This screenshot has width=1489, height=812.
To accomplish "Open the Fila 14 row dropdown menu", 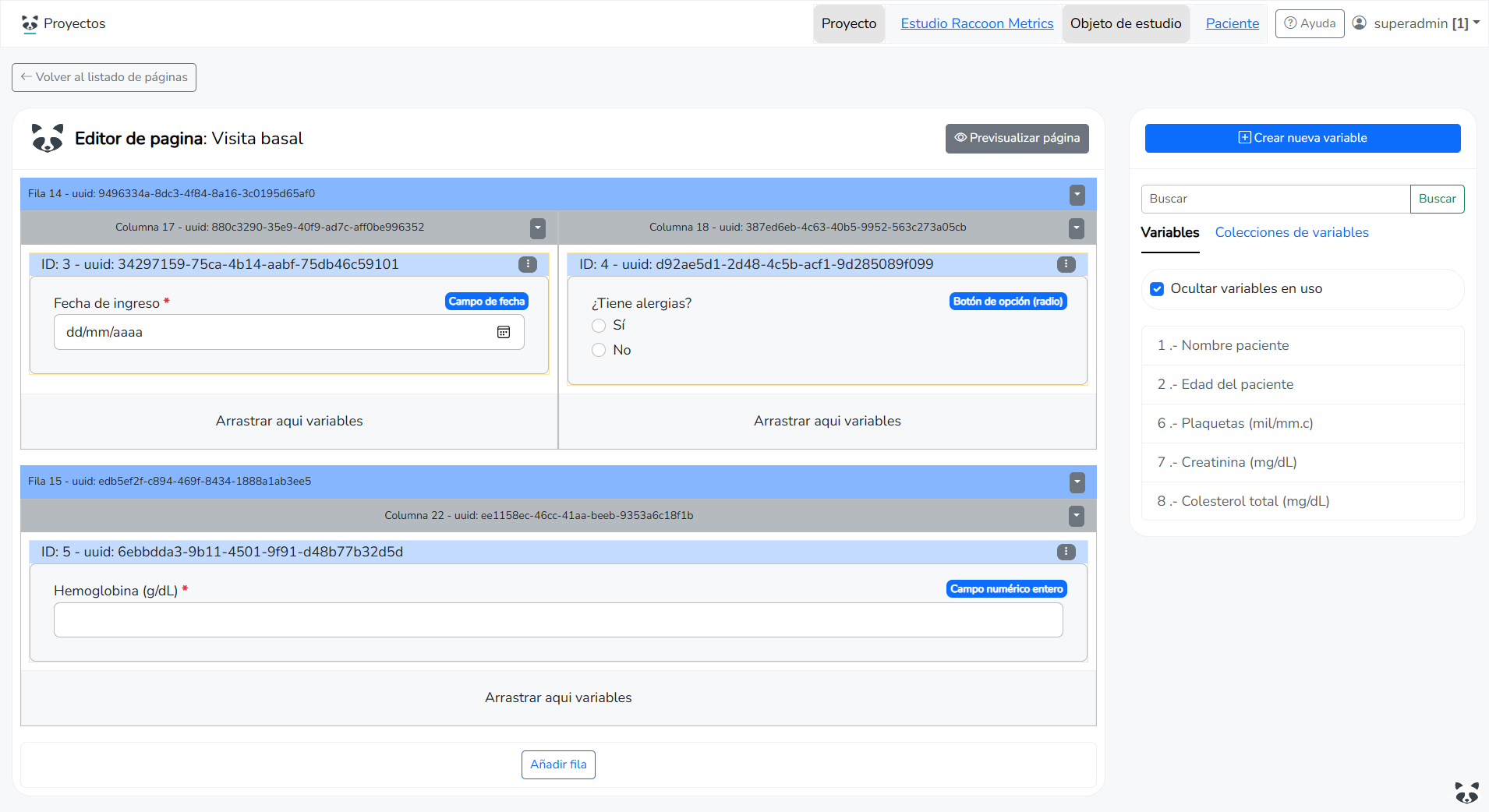I will click(1077, 194).
